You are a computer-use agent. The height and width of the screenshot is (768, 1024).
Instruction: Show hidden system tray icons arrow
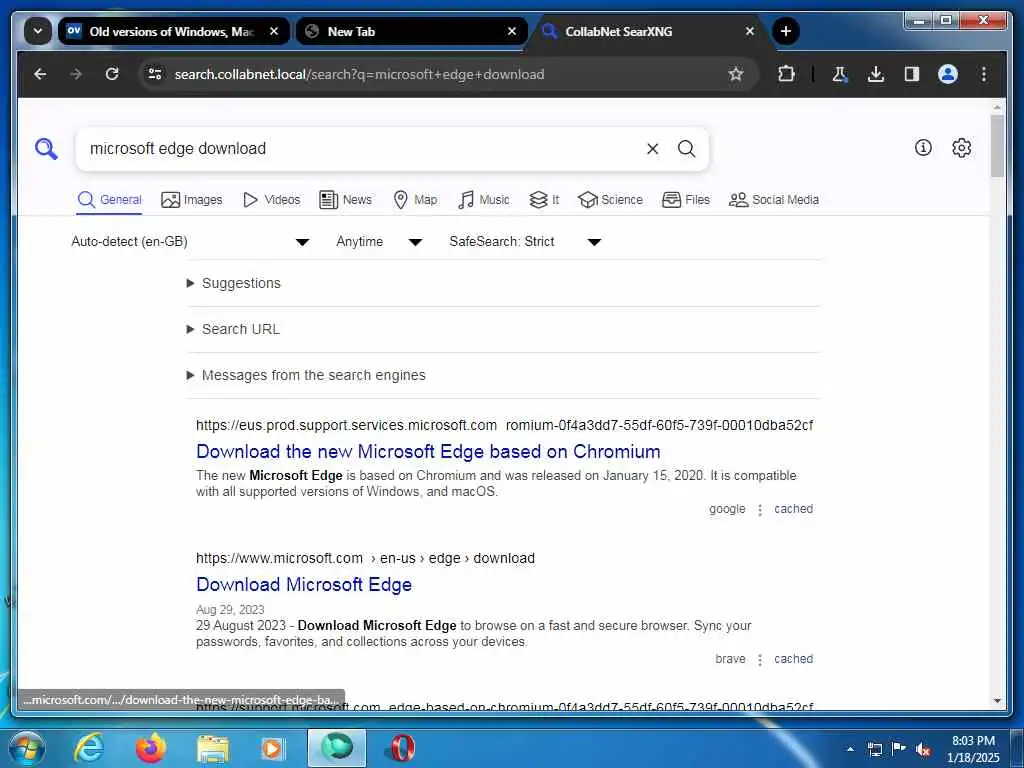[x=850, y=749]
